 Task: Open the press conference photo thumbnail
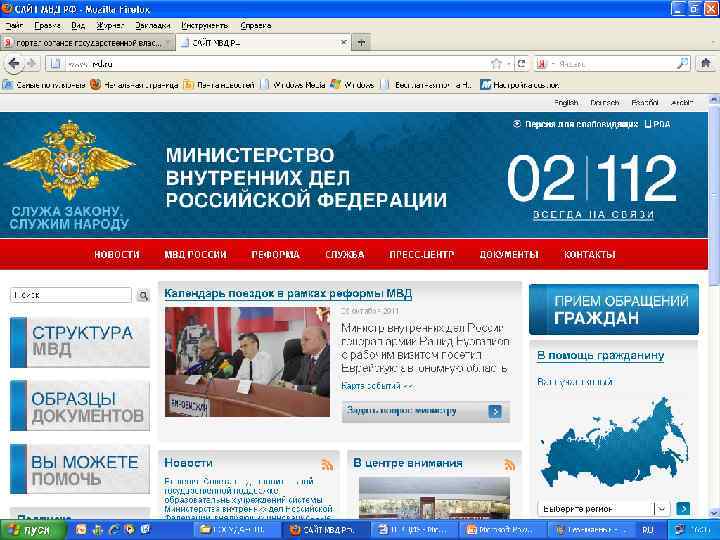pos(247,362)
